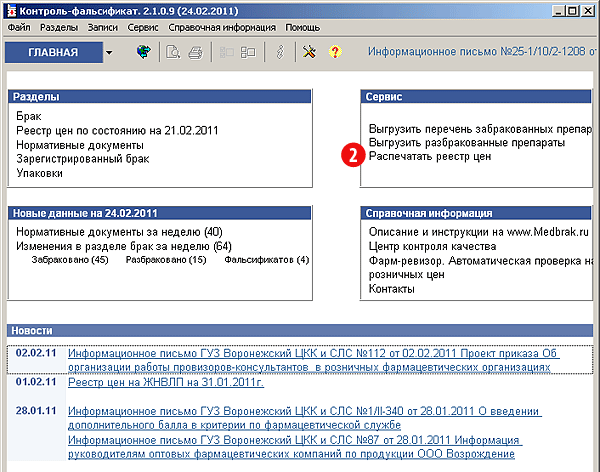This screenshot has height=472, width=600.
Task: Open the Помощь menu
Action: click(302, 28)
